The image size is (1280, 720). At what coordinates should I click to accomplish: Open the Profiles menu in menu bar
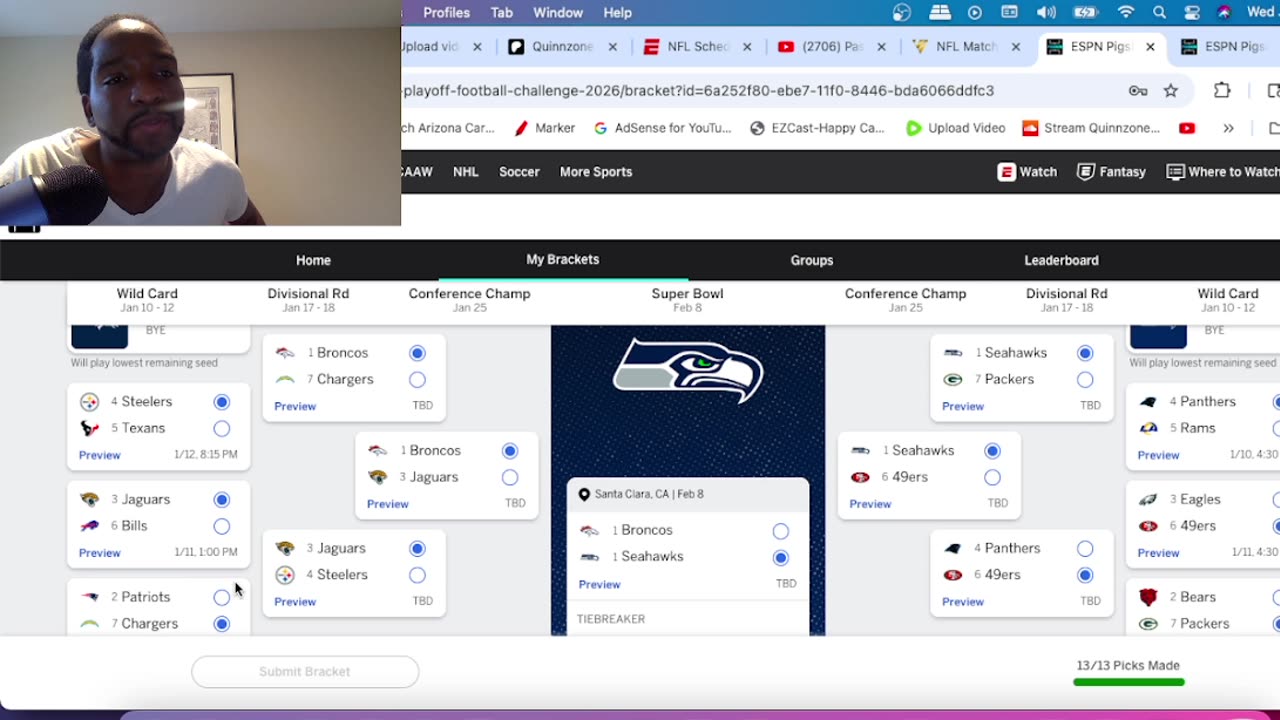pyautogui.click(x=446, y=13)
